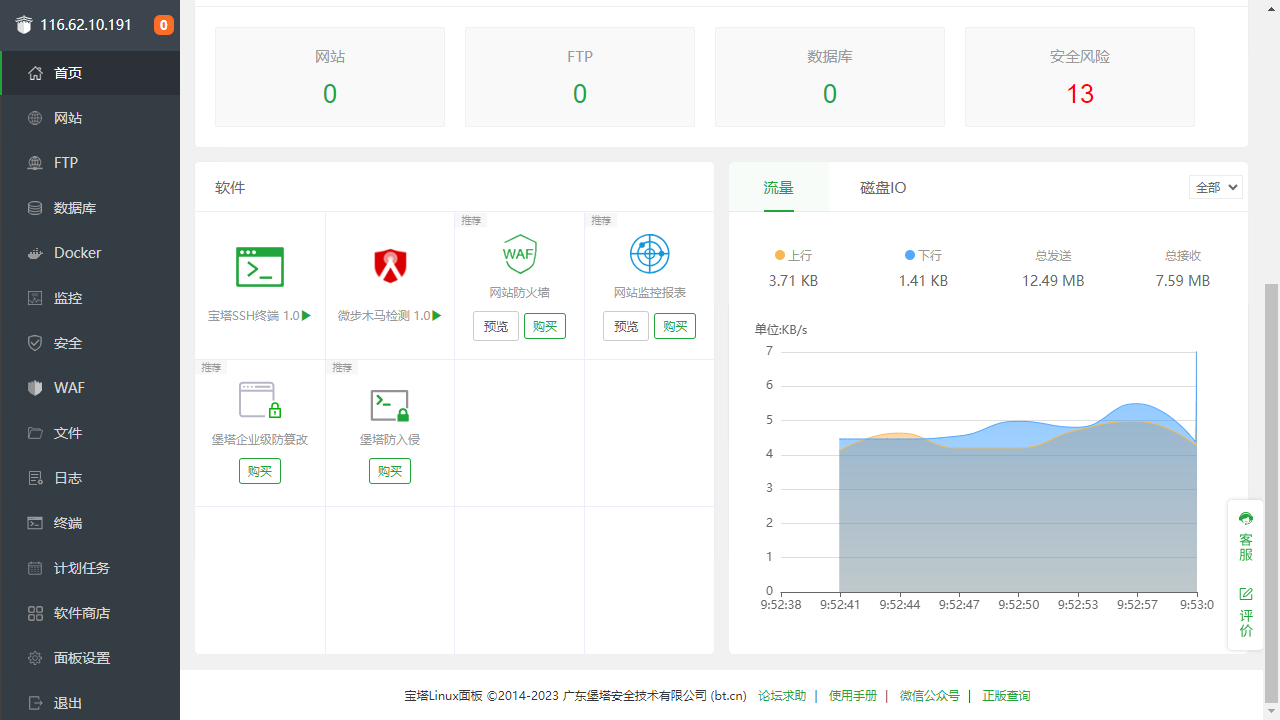1280x720 pixels.
Task: Click 购买 under 网站监控报表
Action: click(675, 326)
